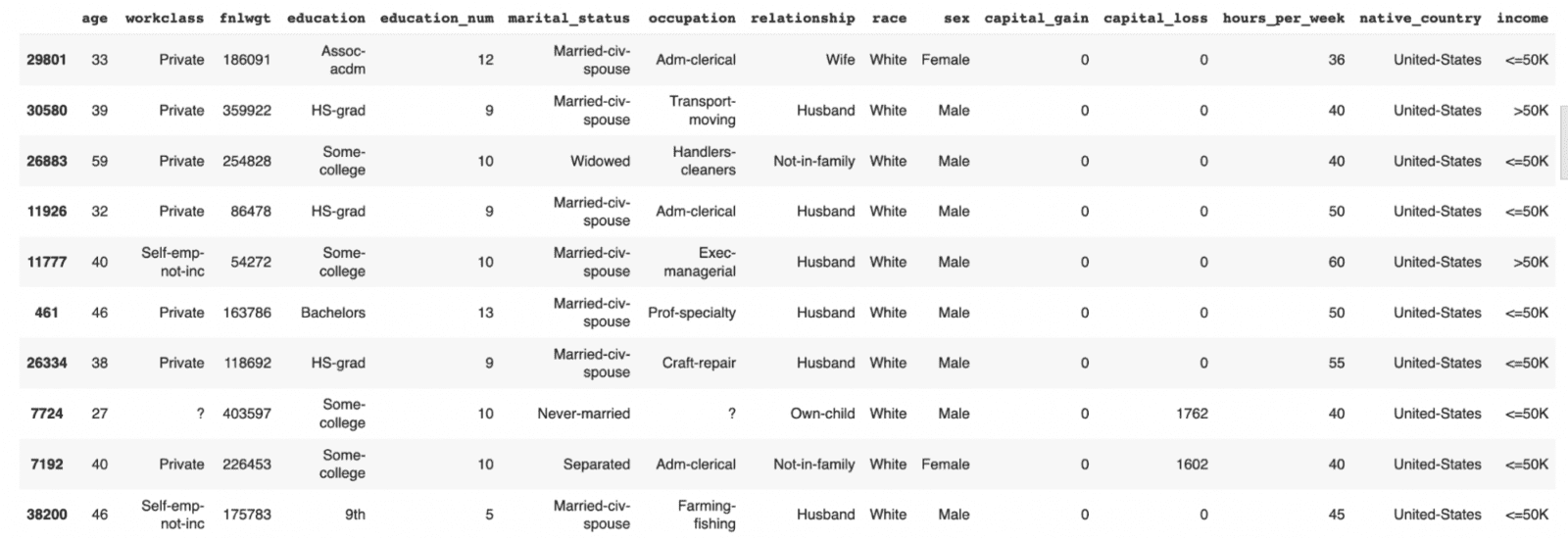Click the 'hours_per_week' column header

[1283, 18]
